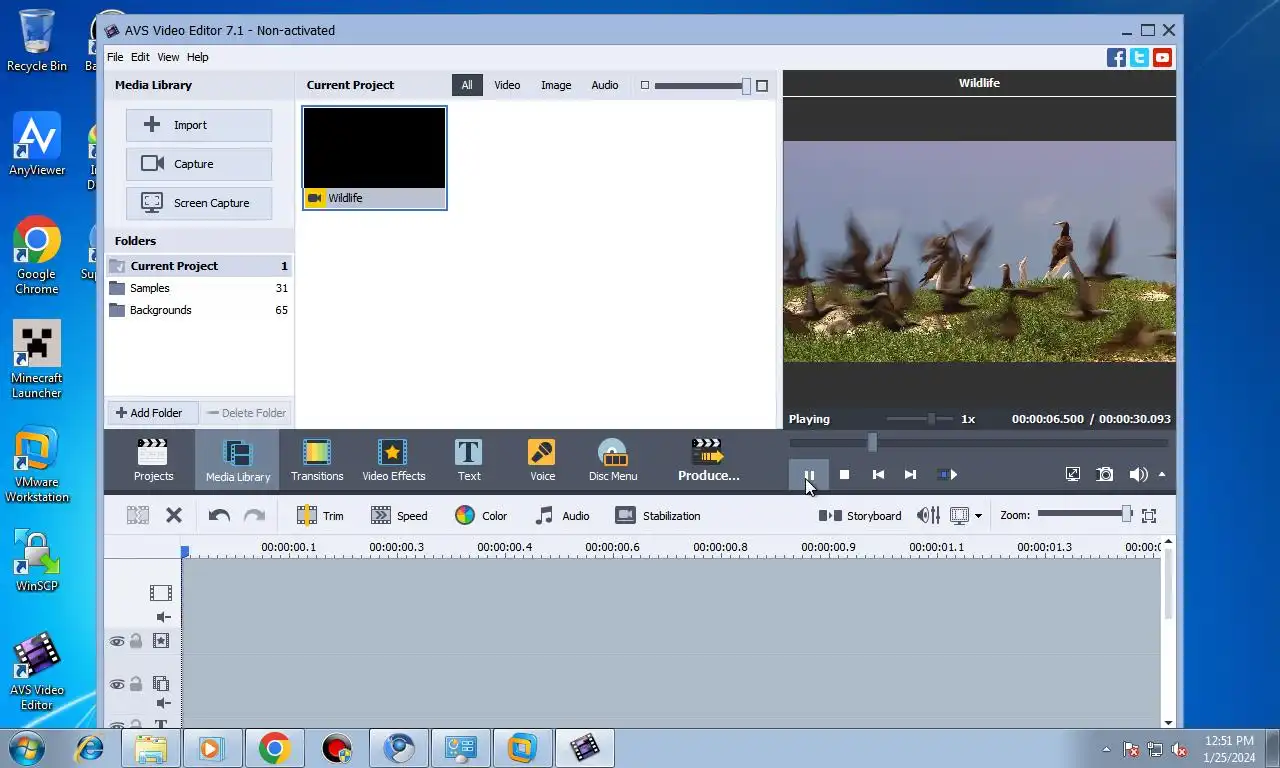Click the split/select-all timeline icon
1280x768 pixels.
(x=138, y=516)
